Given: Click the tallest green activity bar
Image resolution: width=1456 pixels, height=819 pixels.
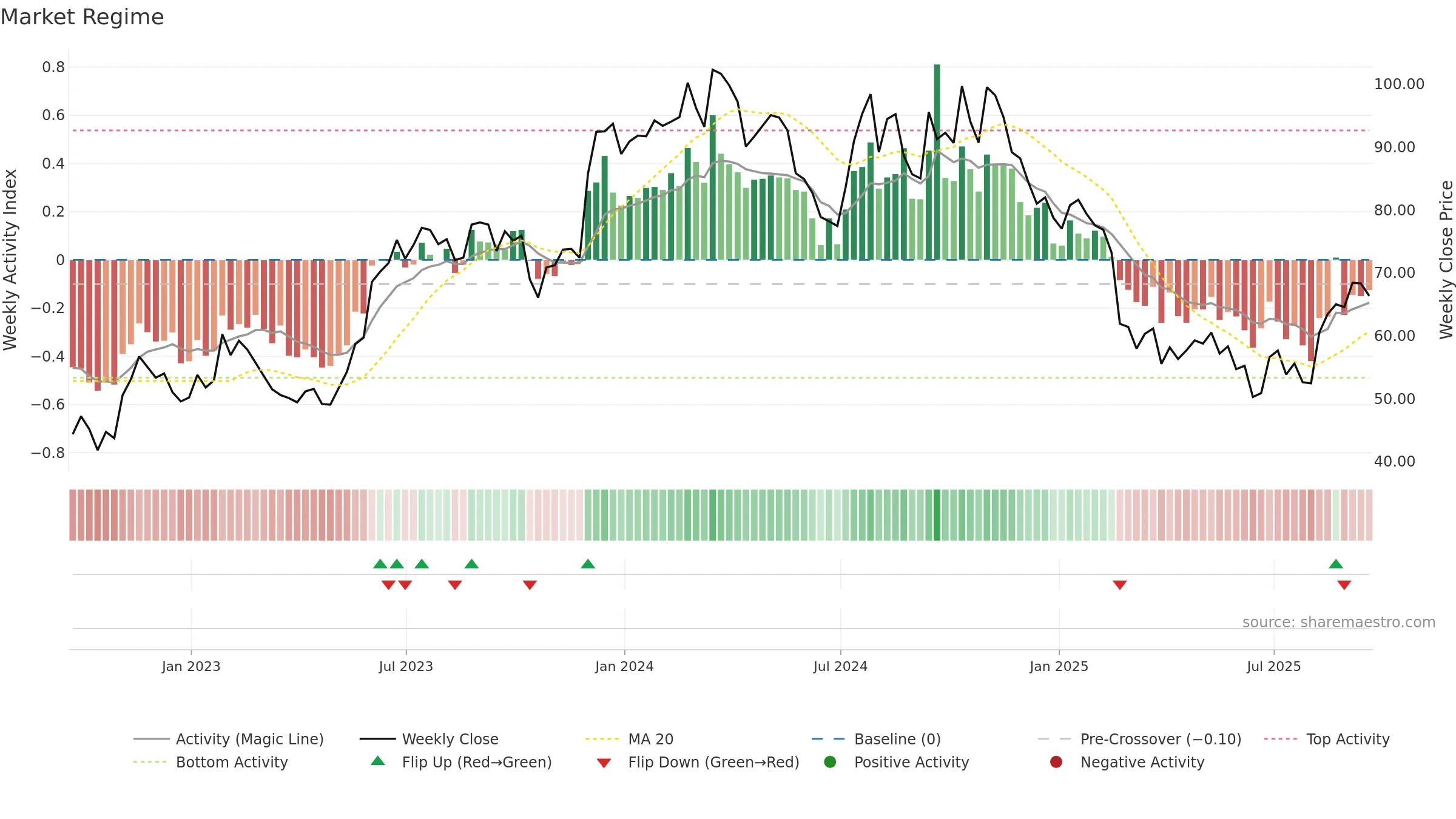Looking at the screenshot, I should [x=937, y=162].
